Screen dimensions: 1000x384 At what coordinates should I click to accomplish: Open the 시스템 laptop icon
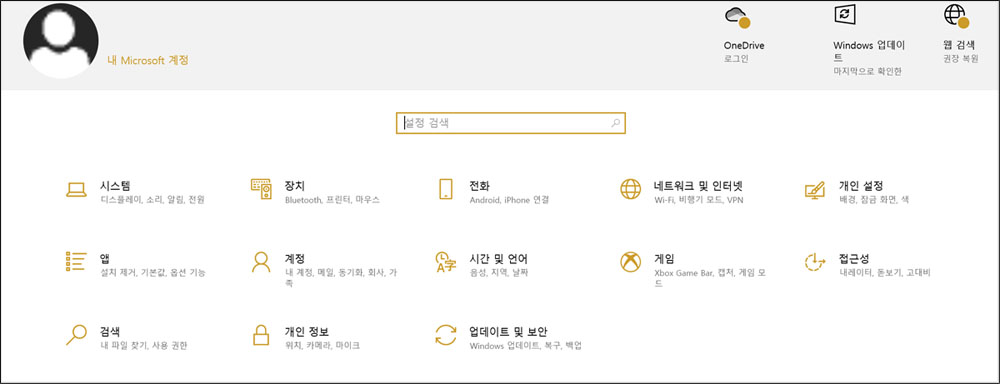[76, 189]
